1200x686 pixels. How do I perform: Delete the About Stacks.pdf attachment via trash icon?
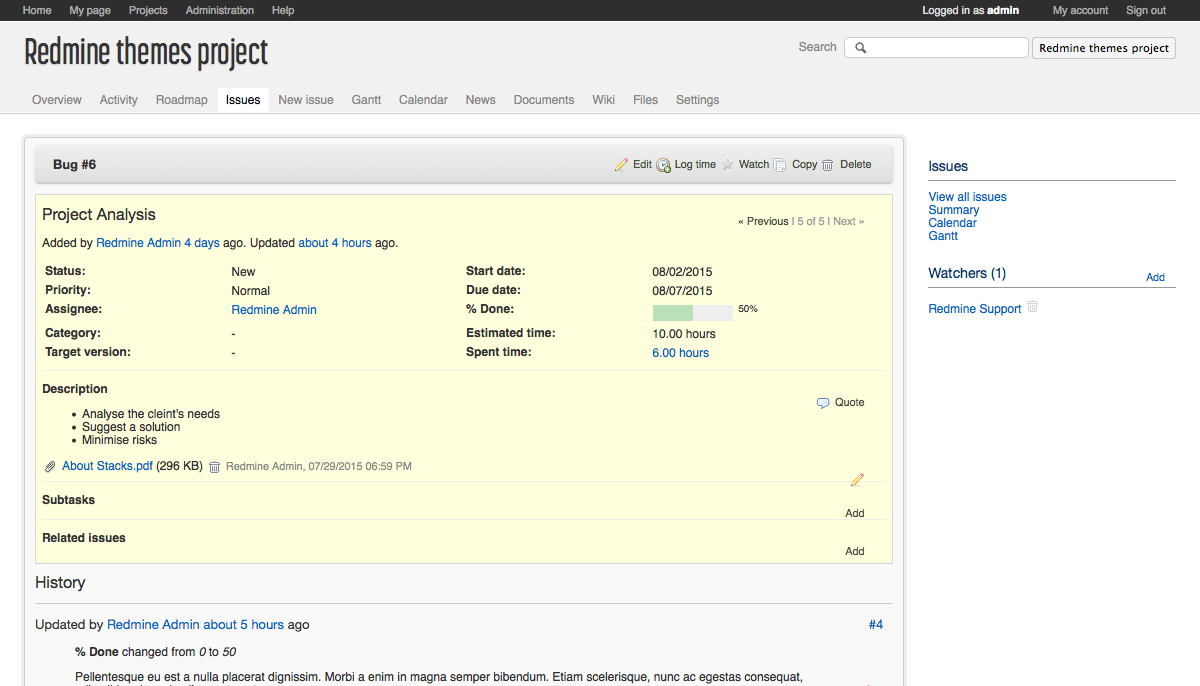click(x=214, y=467)
